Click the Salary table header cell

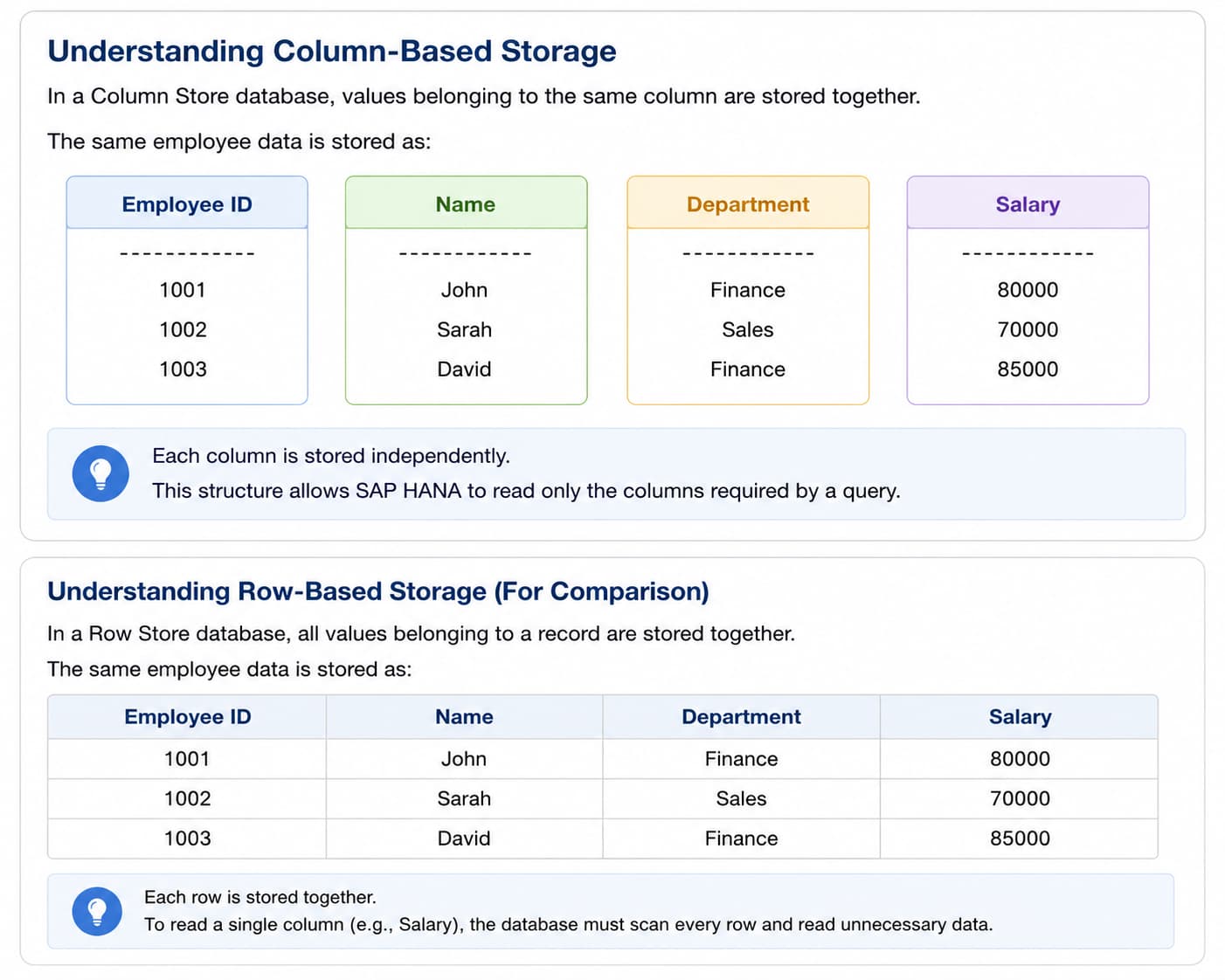coord(1020,717)
